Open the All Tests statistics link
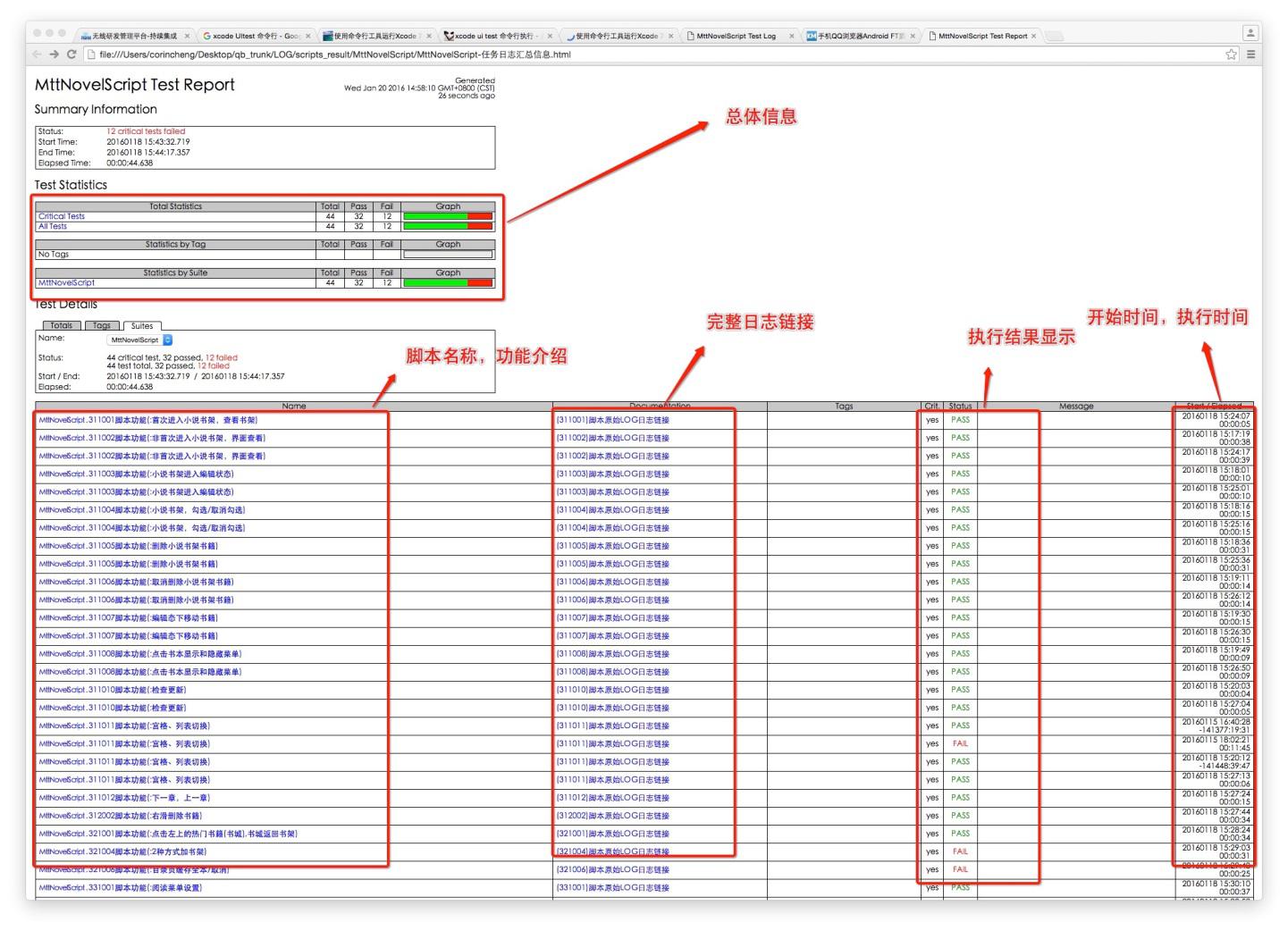 (53, 226)
